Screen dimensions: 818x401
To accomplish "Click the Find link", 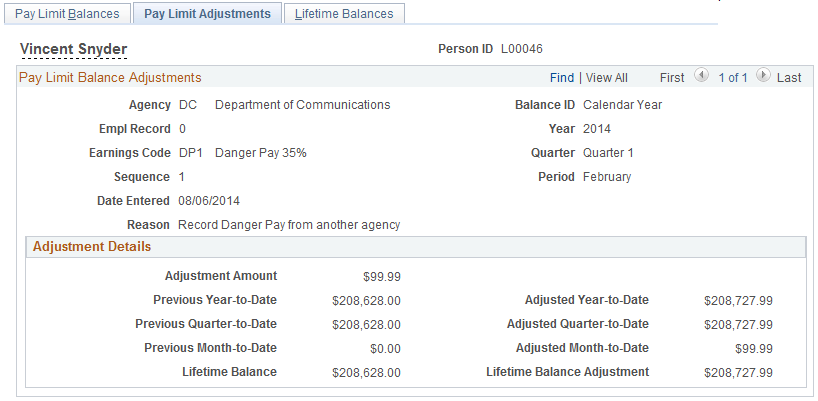I will tap(562, 78).
